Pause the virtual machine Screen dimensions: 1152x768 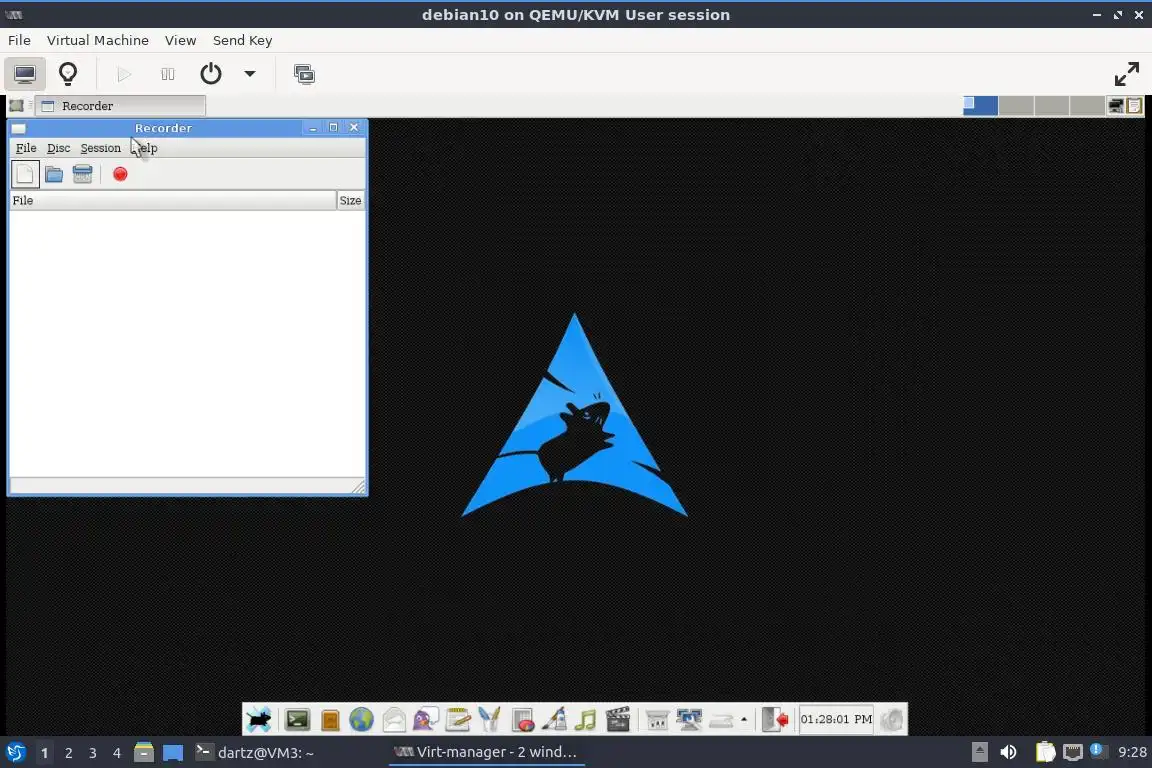click(168, 74)
